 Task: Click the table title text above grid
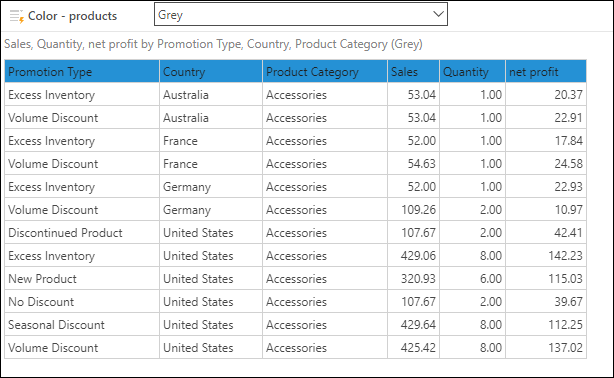coord(213,44)
